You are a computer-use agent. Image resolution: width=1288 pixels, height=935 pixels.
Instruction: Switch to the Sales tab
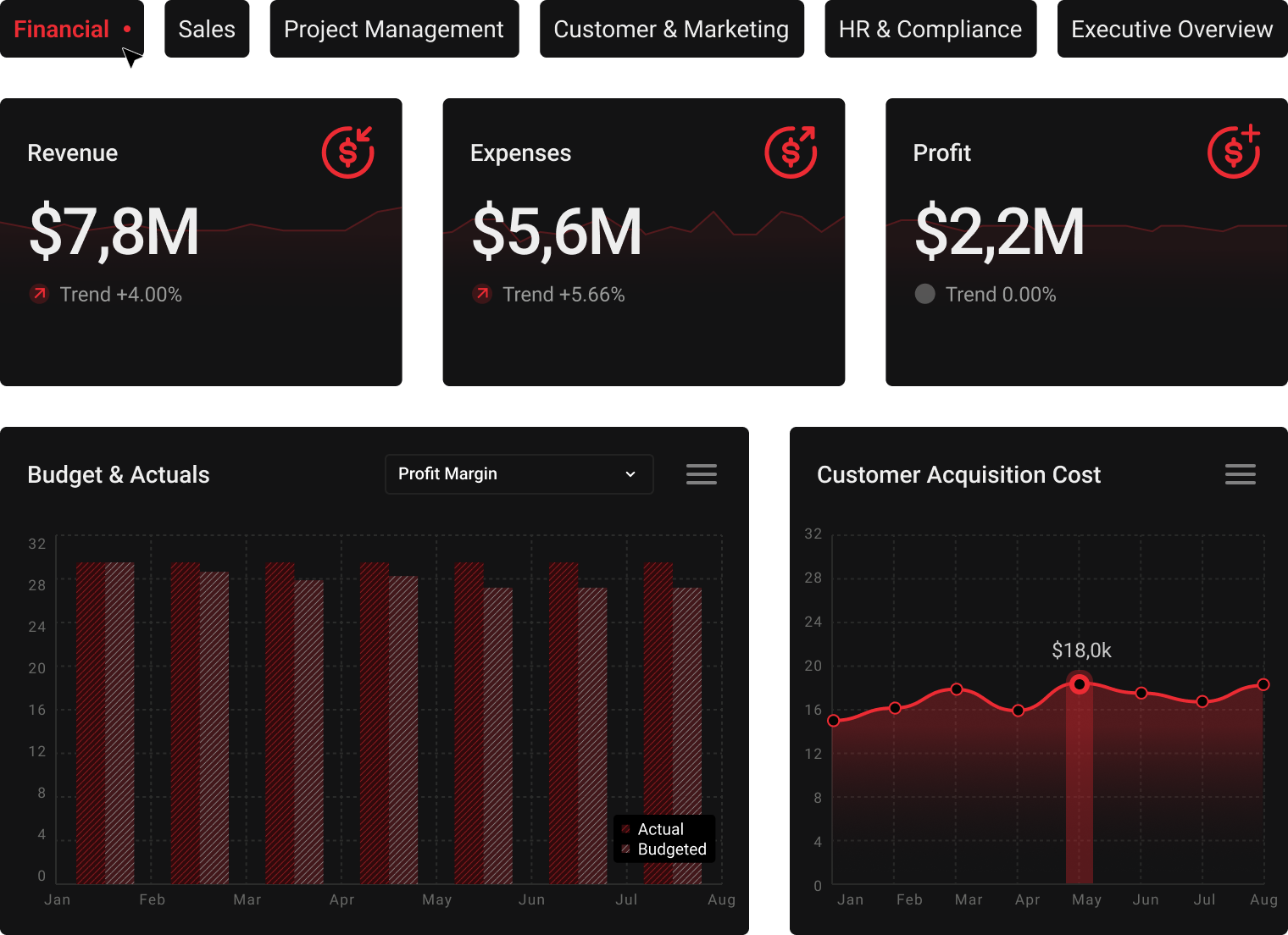[x=207, y=29]
